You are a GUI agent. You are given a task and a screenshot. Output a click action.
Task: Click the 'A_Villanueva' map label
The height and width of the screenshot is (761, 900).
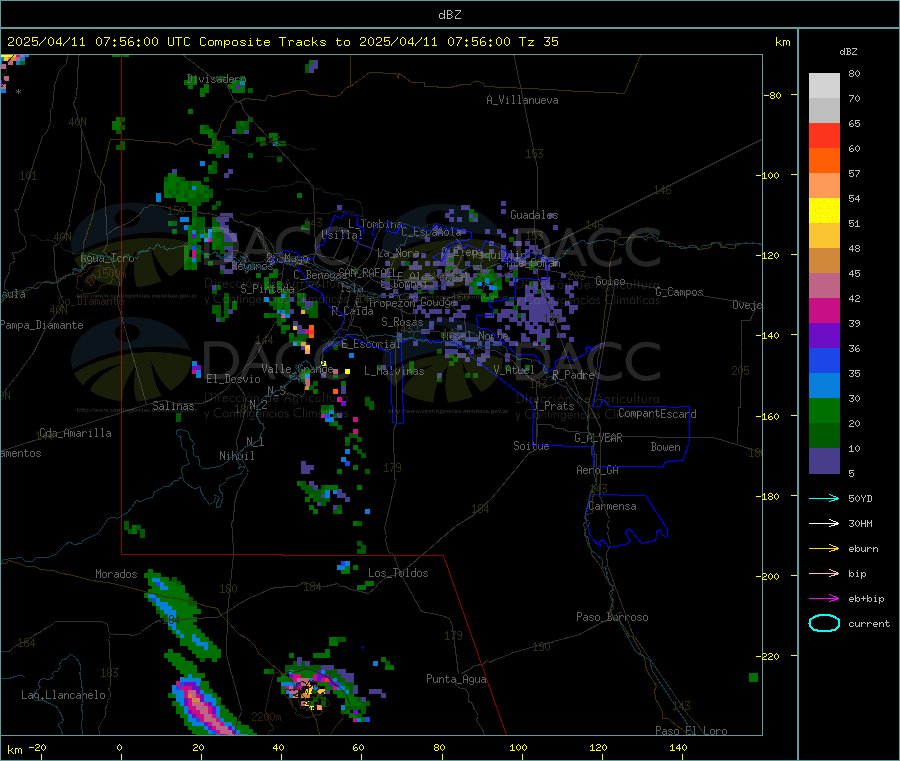522,100
